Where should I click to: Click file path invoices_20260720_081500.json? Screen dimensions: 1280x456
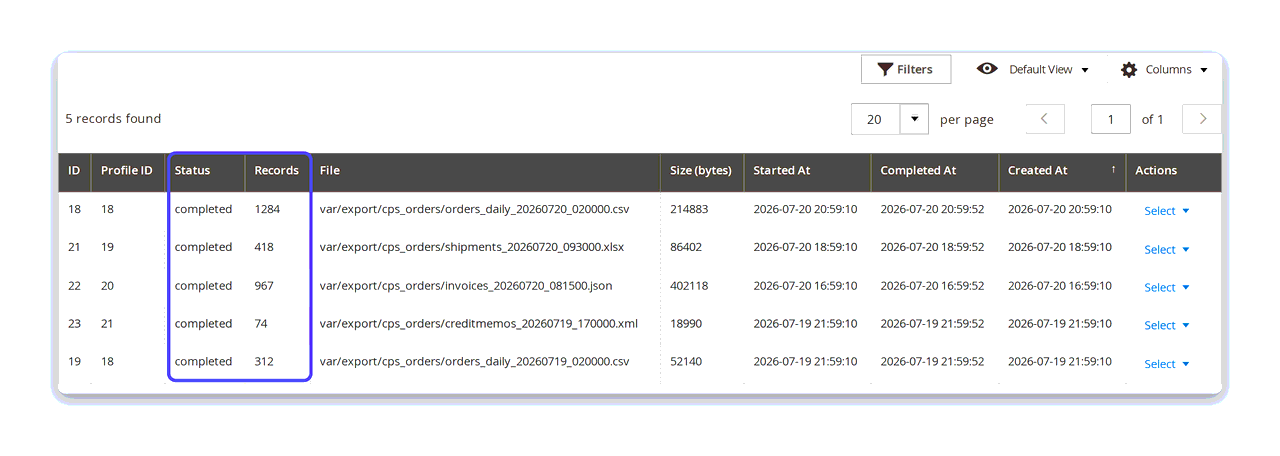[x=466, y=286]
